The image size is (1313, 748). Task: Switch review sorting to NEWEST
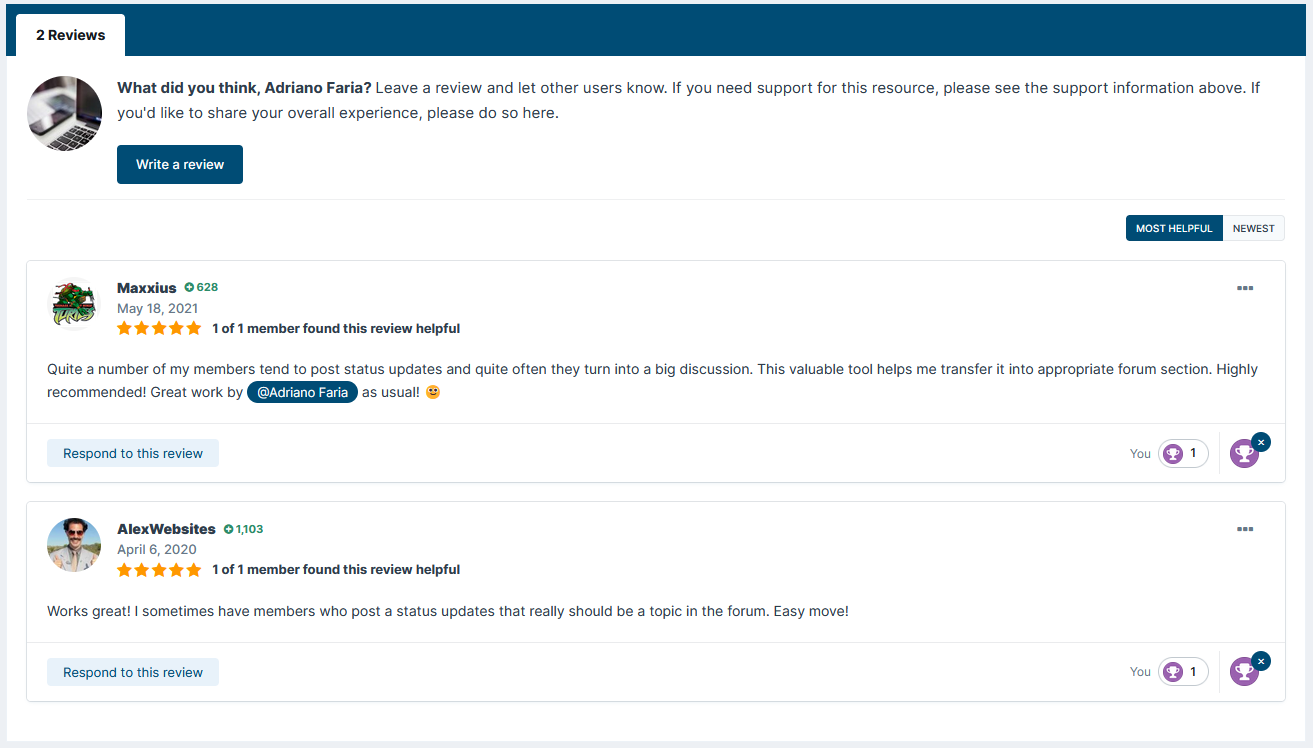coord(1253,228)
